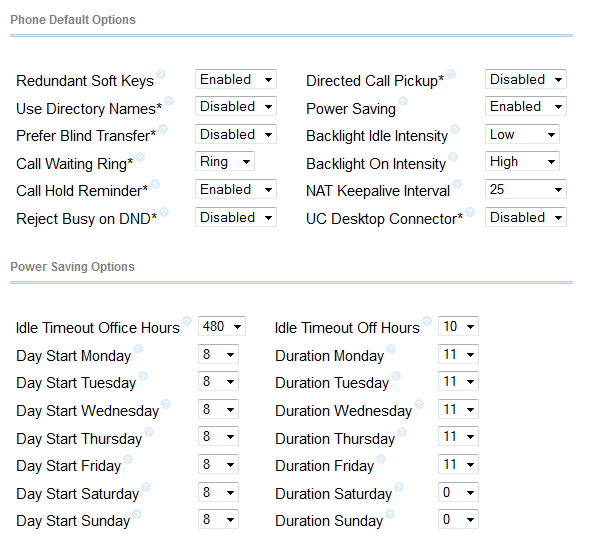611x548 pixels.
Task: Click help icon beside Redundant Soft Keys
Action: 161,74
